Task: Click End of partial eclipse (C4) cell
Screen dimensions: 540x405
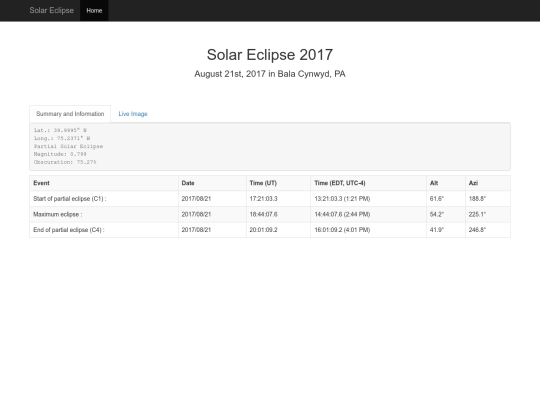Action: click(x=104, y=230)
